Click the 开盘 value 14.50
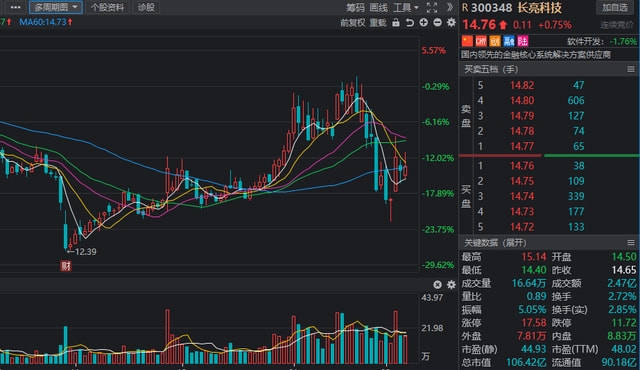The width and height of the screenshot is (640, 370). [x=624, y=257]
